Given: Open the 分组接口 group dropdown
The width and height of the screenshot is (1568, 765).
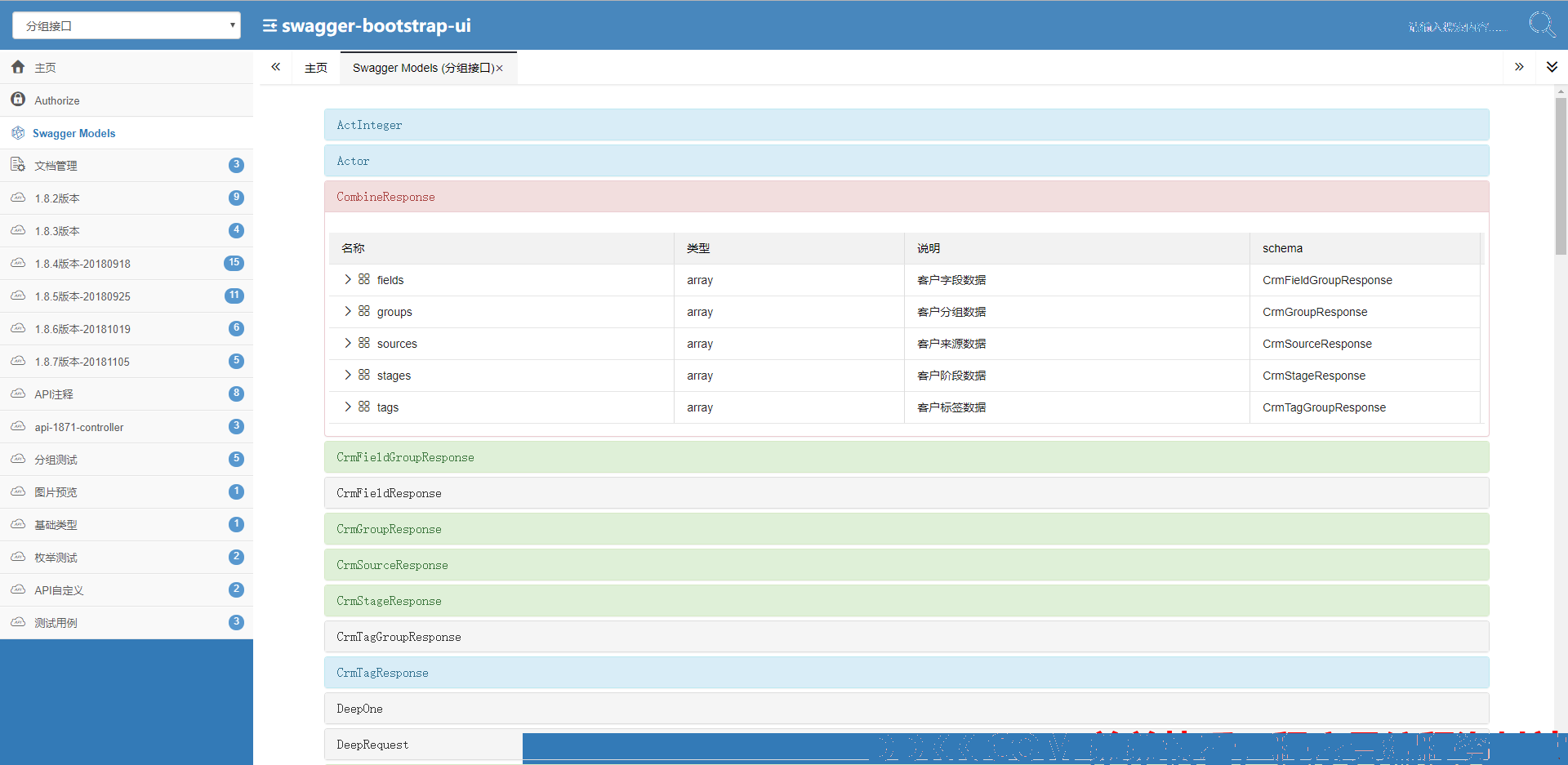Looking at the screenshot, I should coord(127,25).
